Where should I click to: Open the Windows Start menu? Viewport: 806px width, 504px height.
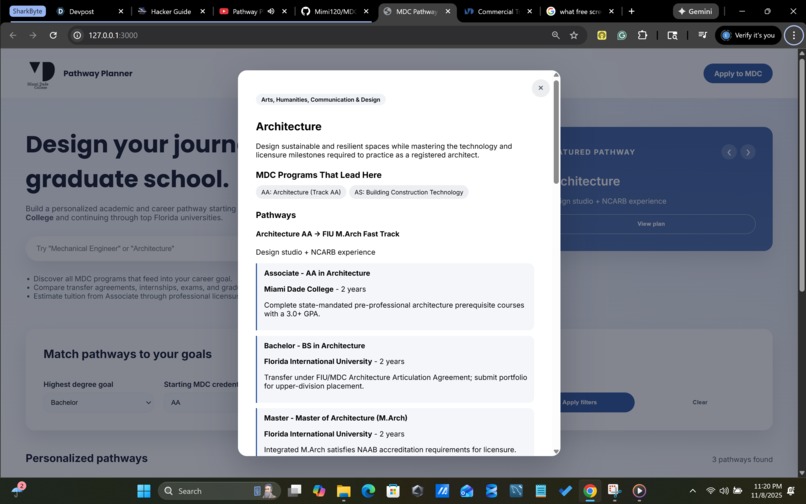click(144, 491)
